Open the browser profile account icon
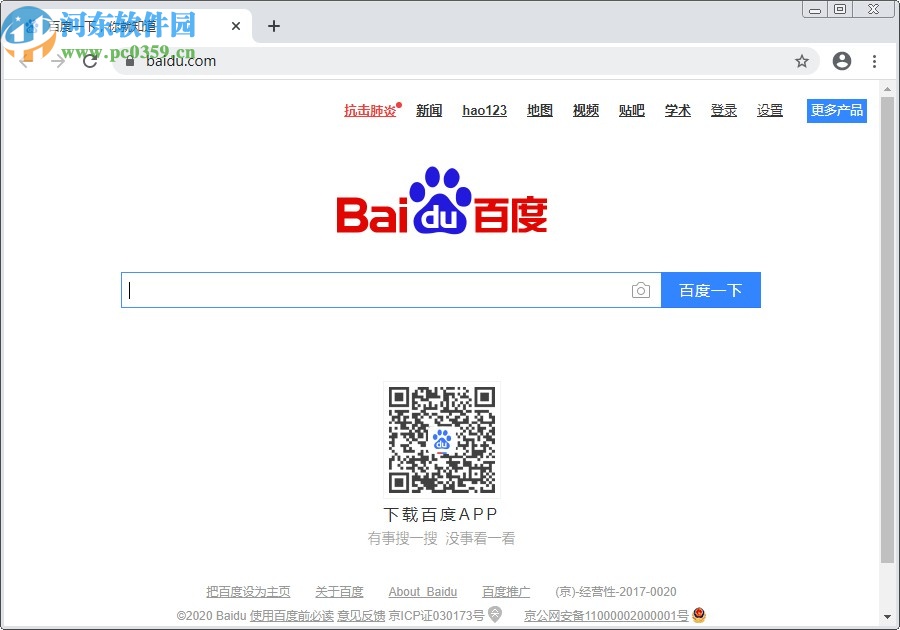 [x=841, y=61]
